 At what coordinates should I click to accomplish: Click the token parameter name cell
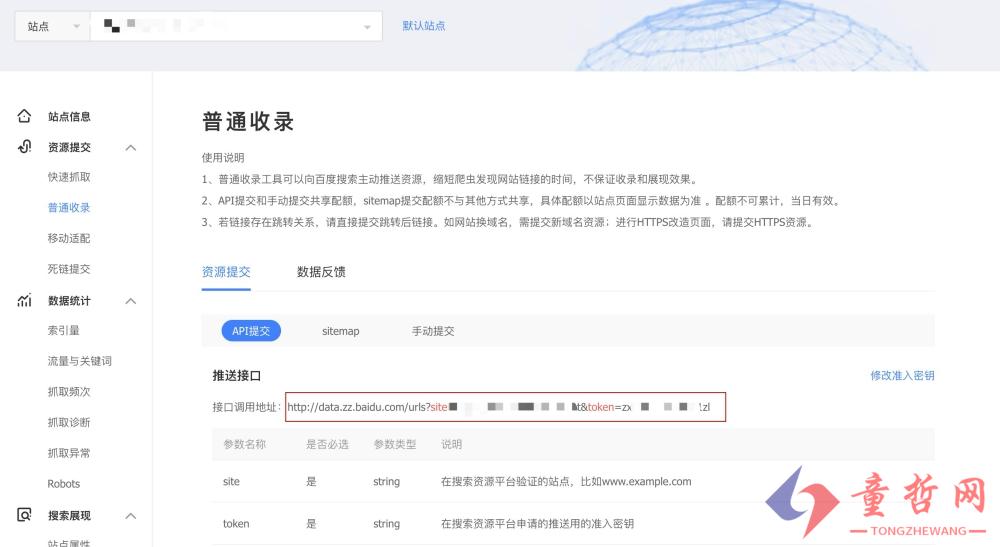(236, 523)
